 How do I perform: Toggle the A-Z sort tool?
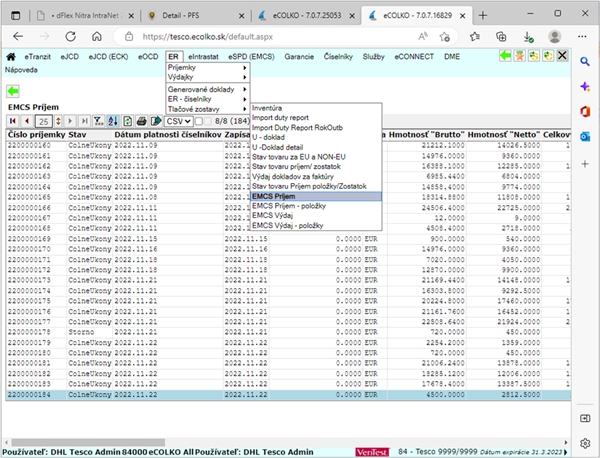(x=113, y=121)
